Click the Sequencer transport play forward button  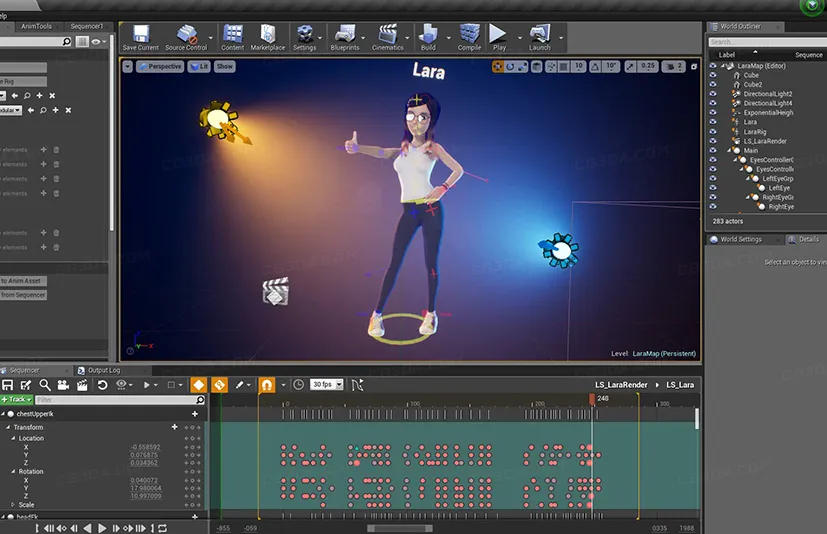[102, 528]
